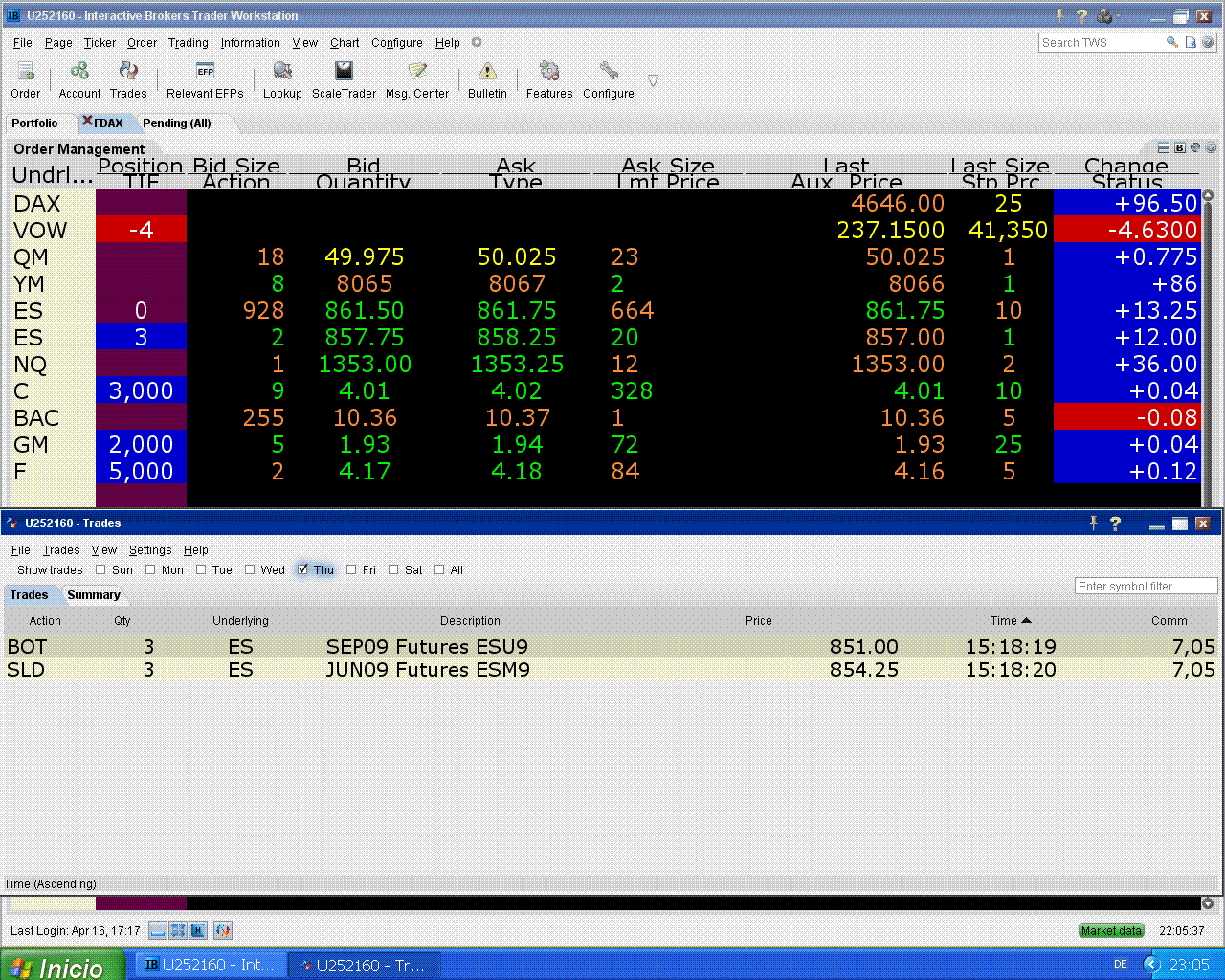Viewport: 1225px width, 980px height.
Task: Open the help question mark in TWS title bar
Action: pyautogui.click(x=1081, y=15)
